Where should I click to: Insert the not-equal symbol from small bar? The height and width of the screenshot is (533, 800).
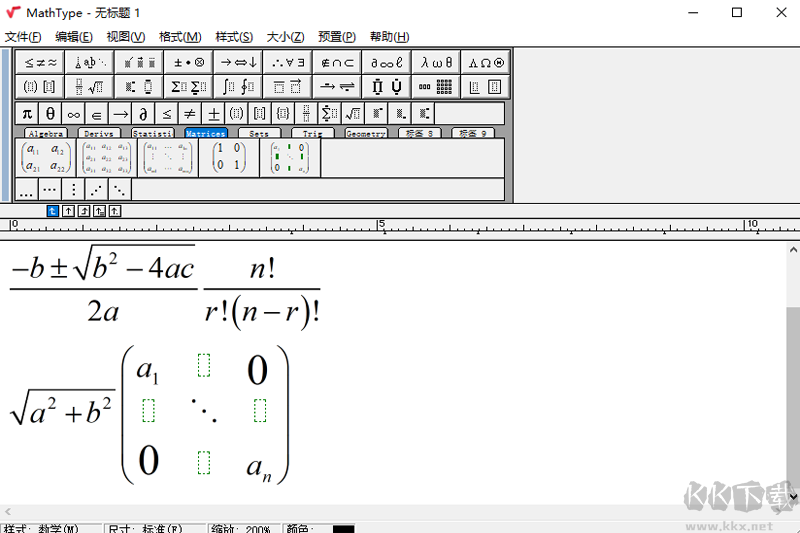[x=190, y=113]
